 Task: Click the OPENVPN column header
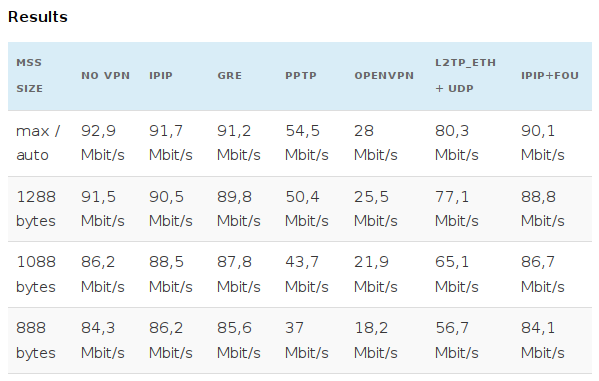[384, 76]
